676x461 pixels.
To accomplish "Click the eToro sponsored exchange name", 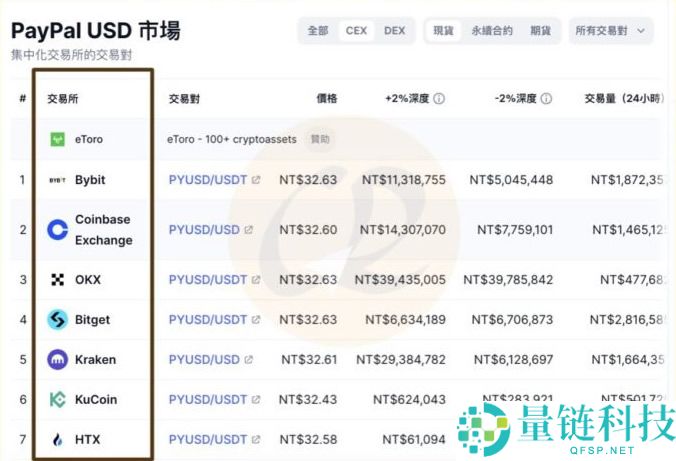I will pos(89,139).
